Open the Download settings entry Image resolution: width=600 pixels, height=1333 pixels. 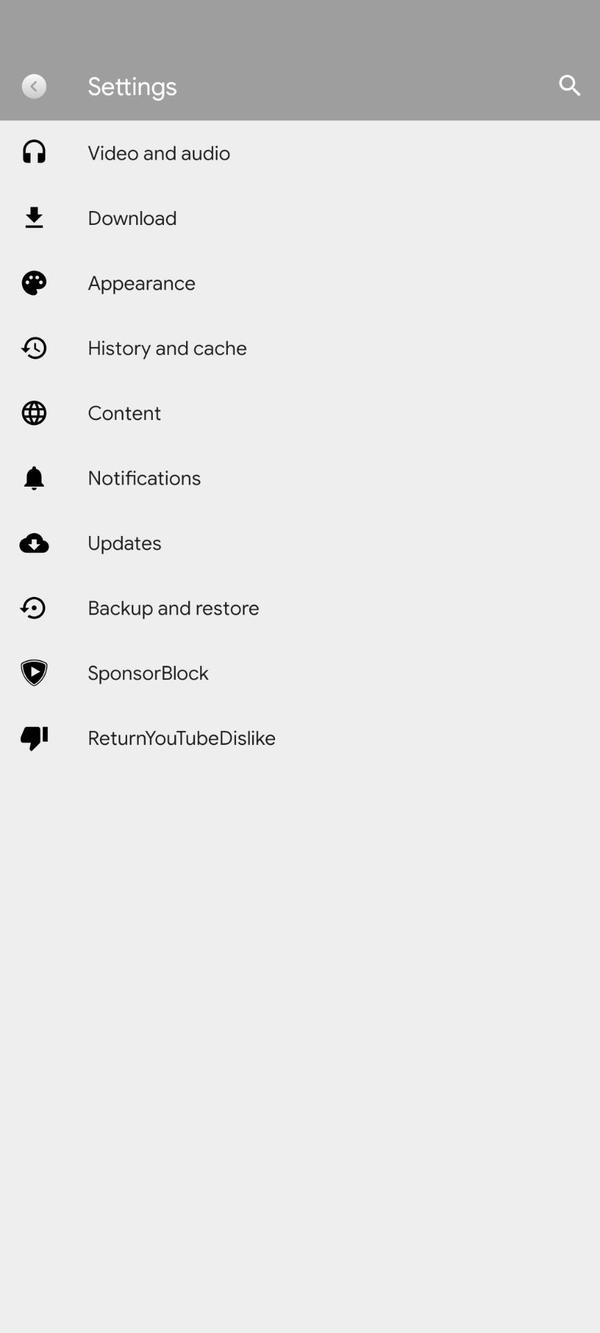[131, 217]
